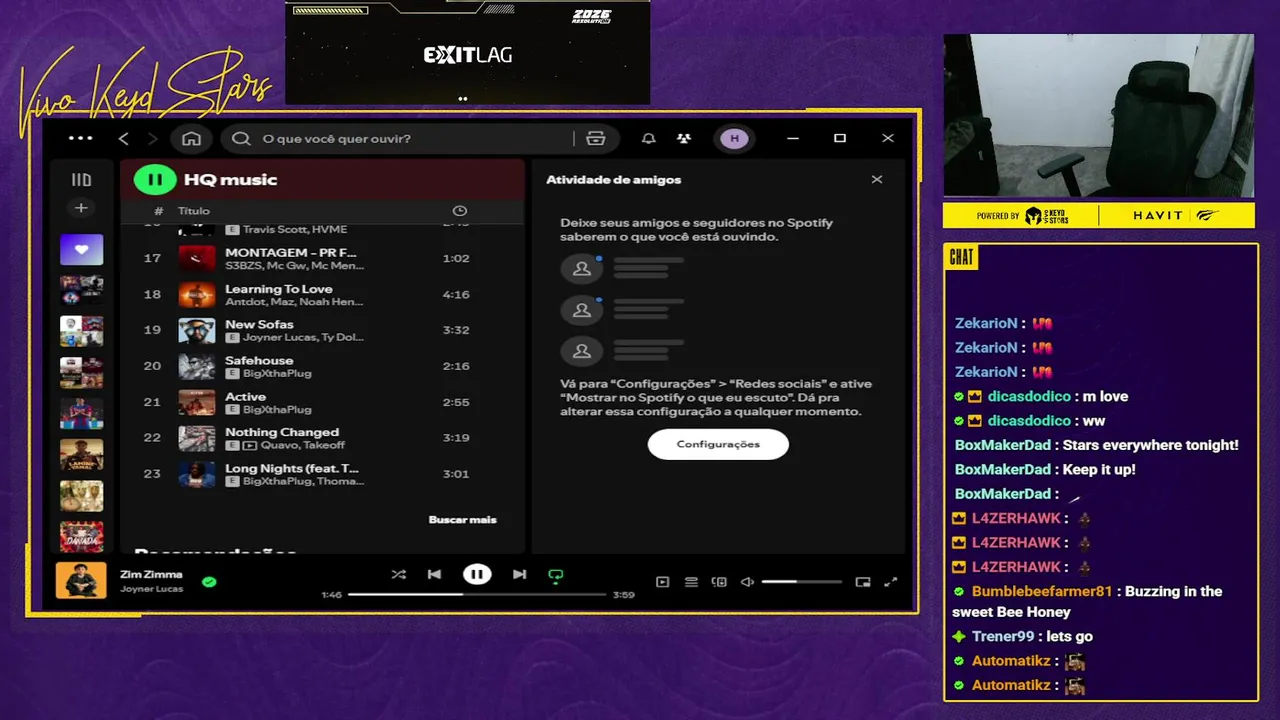Open the profile avatar 'H' menu

coord(735,139)
